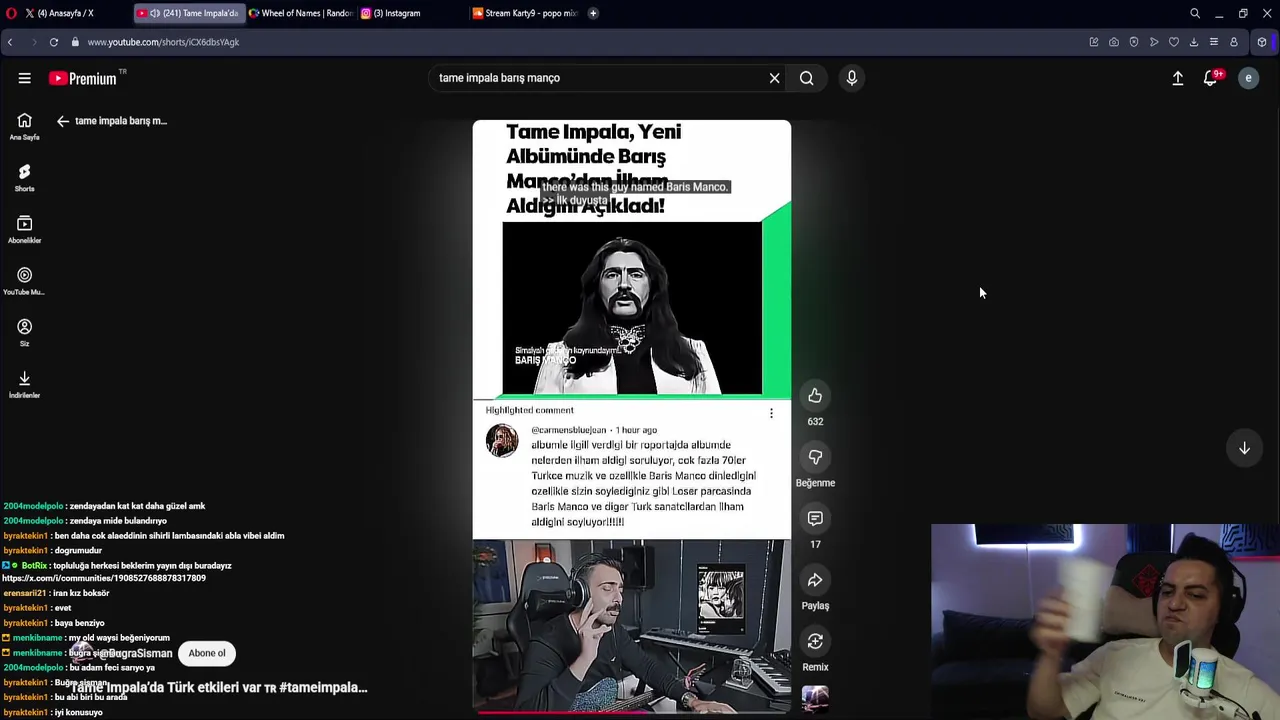This screenshot has height=720, width=1280.
Task: Start voice search with microphone
Action: 852,78
